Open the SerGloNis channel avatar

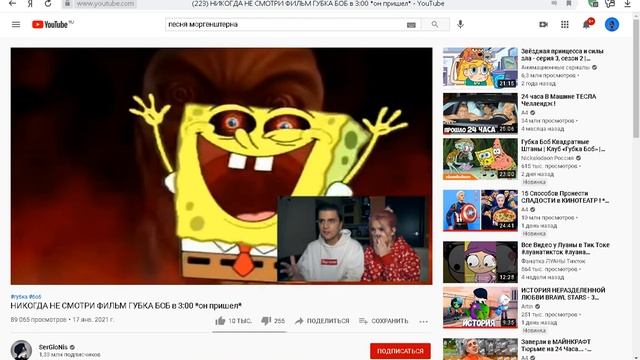21,350
